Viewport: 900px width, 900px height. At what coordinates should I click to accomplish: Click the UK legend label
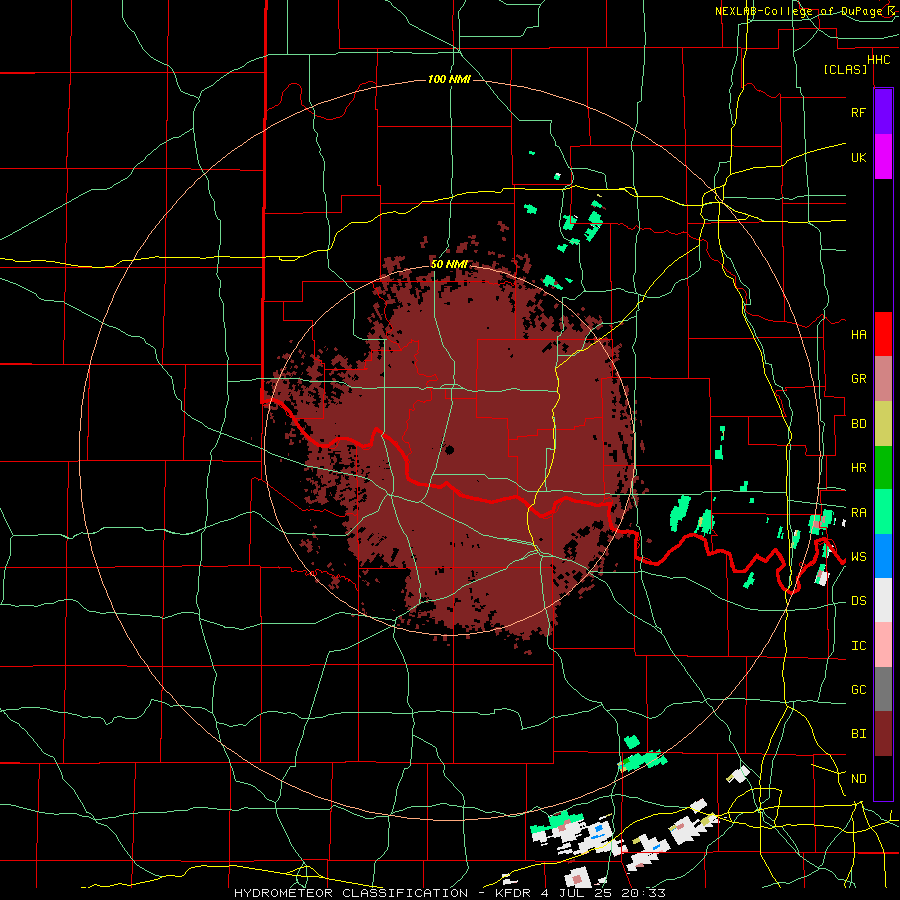858,157
